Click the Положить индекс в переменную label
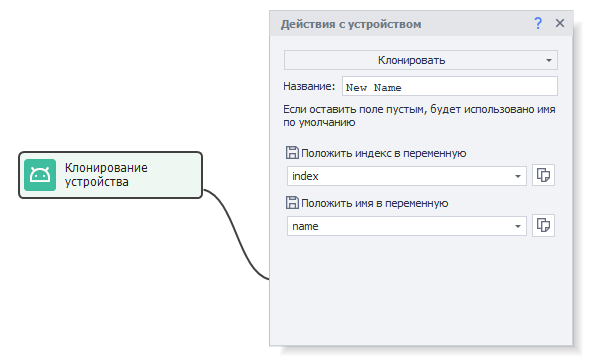 384,153
